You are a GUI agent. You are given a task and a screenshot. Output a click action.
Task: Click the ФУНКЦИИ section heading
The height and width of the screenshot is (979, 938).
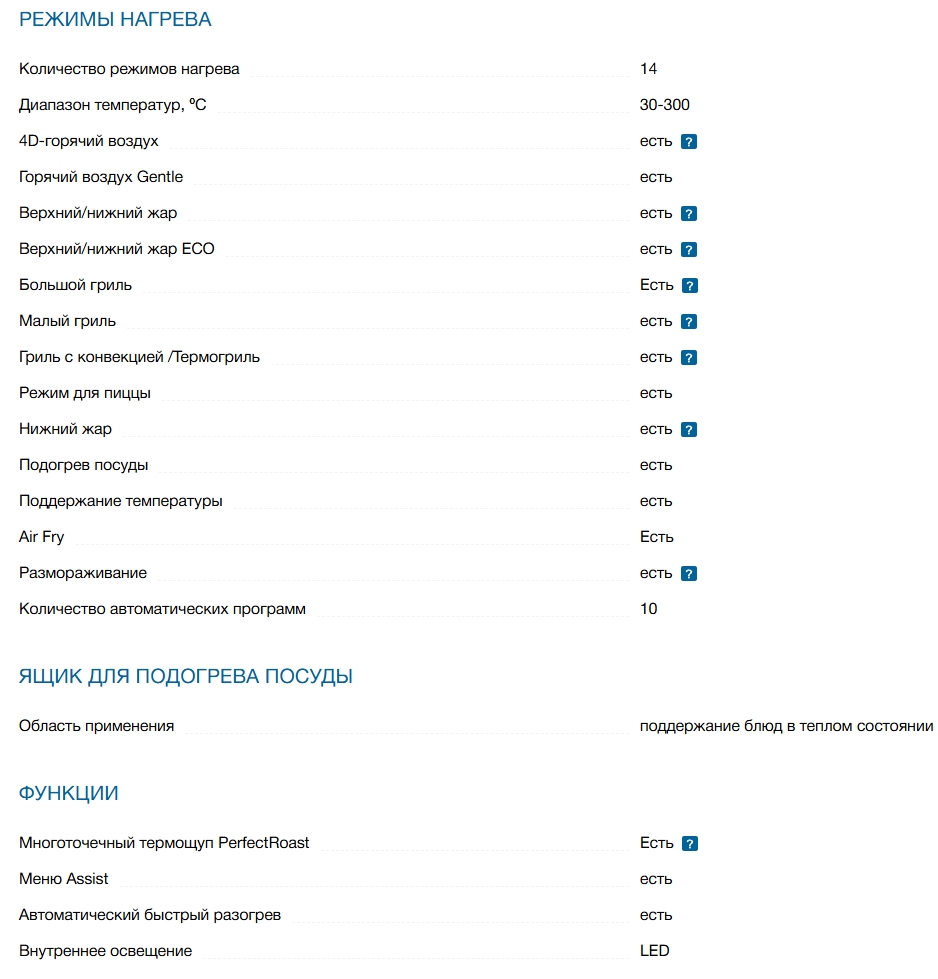(x=69, y=793)
